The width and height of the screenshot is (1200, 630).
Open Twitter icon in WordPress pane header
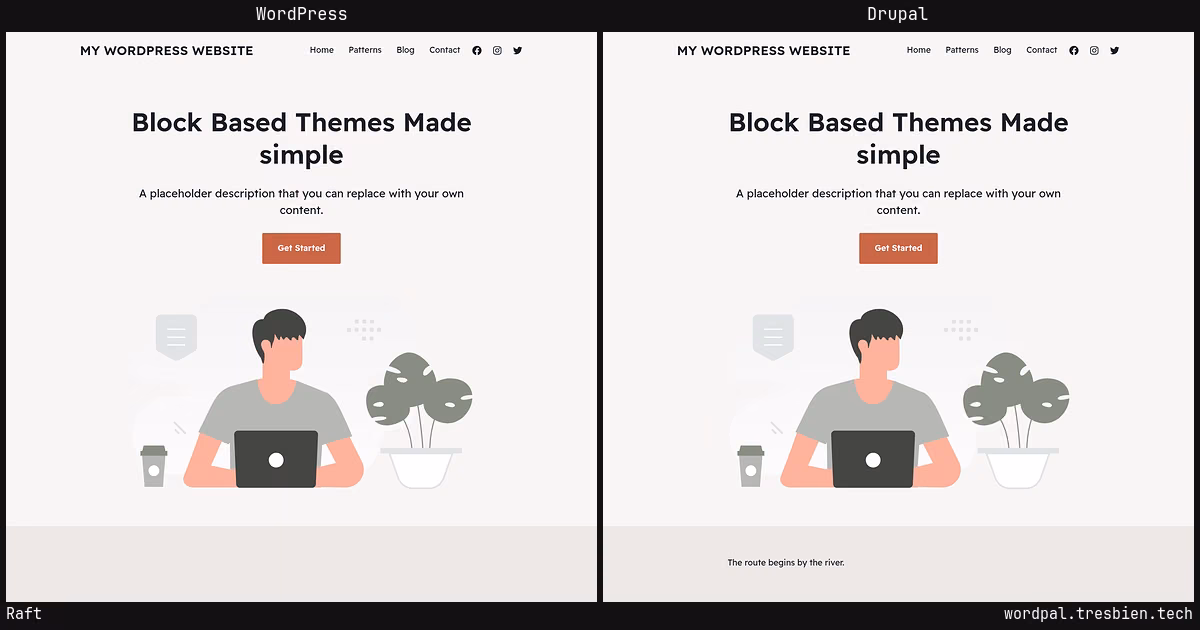pyautogui.click(x=517, y=50)
